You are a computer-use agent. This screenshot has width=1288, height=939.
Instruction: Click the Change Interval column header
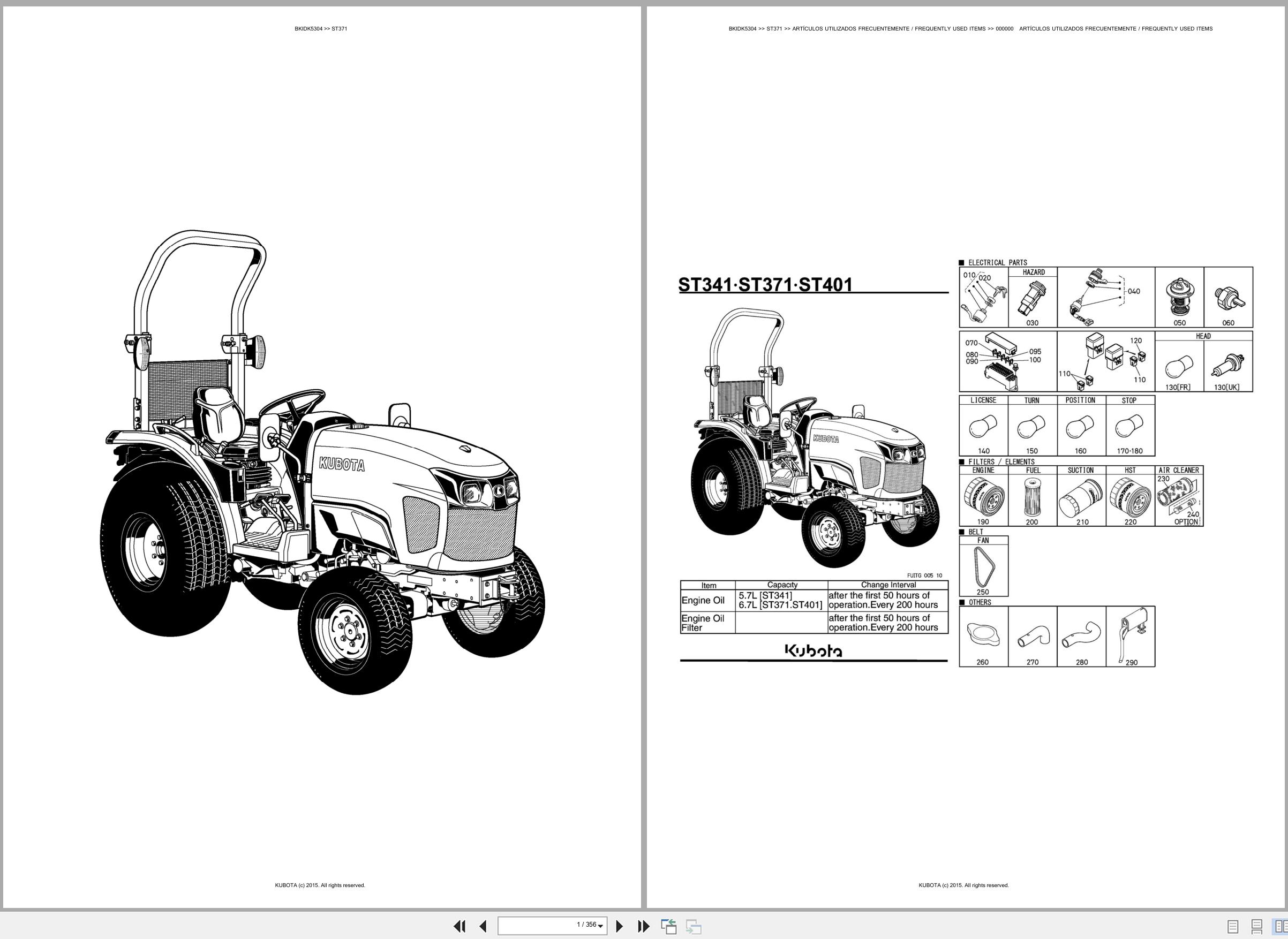coord(888,585)
